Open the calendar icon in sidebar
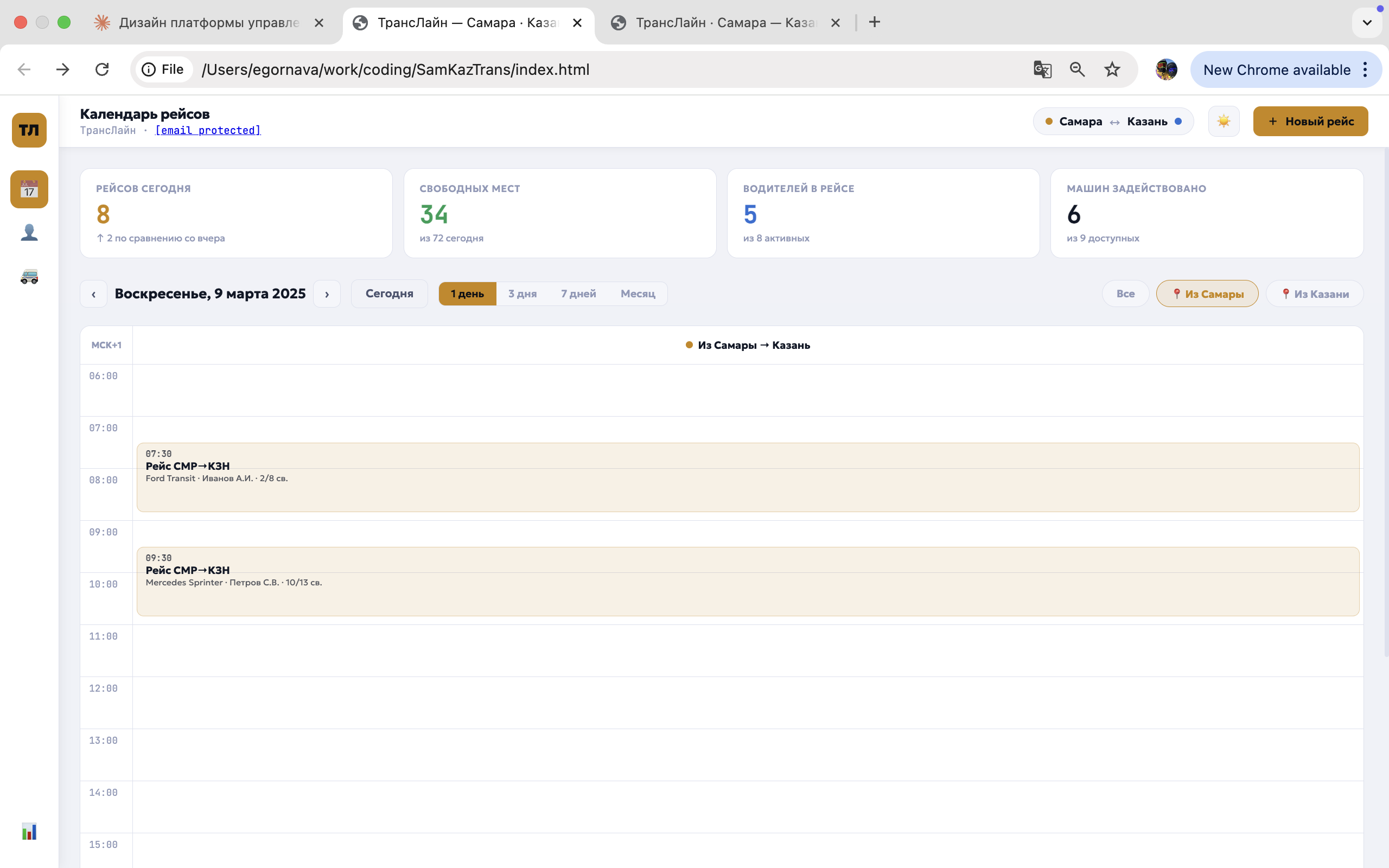Viewport: 1389px width, 868px height. tap(29, 189)
